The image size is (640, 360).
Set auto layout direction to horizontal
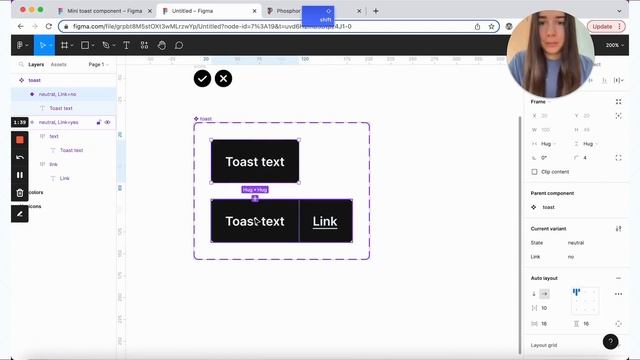point(544,294)
